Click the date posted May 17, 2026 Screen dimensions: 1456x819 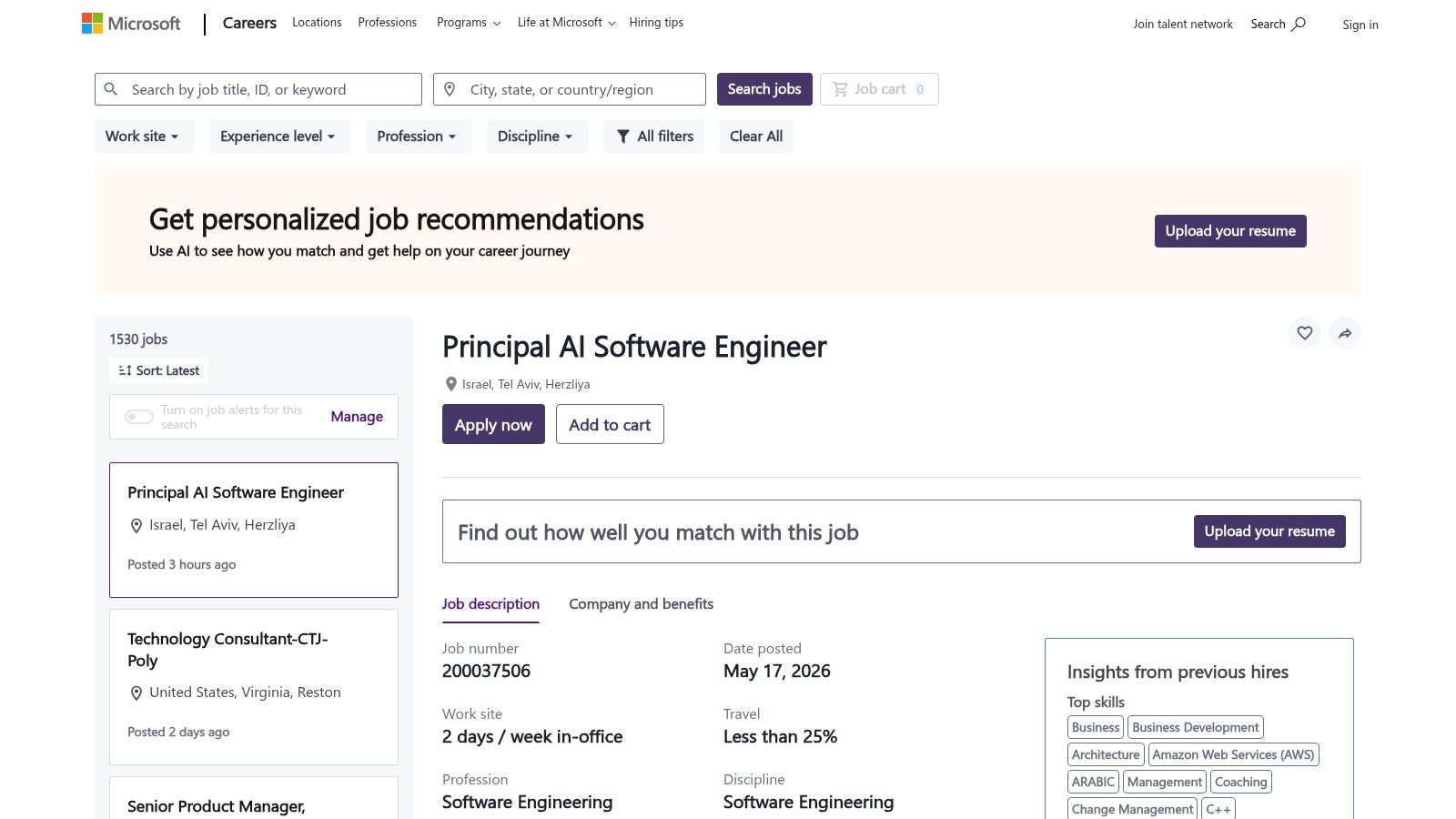coord(777,672)
